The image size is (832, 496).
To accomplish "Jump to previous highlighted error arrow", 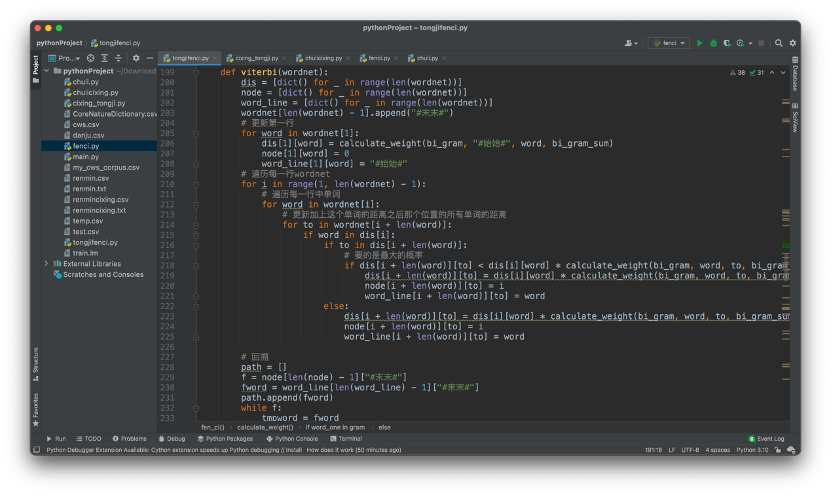I will coord(772,73).
